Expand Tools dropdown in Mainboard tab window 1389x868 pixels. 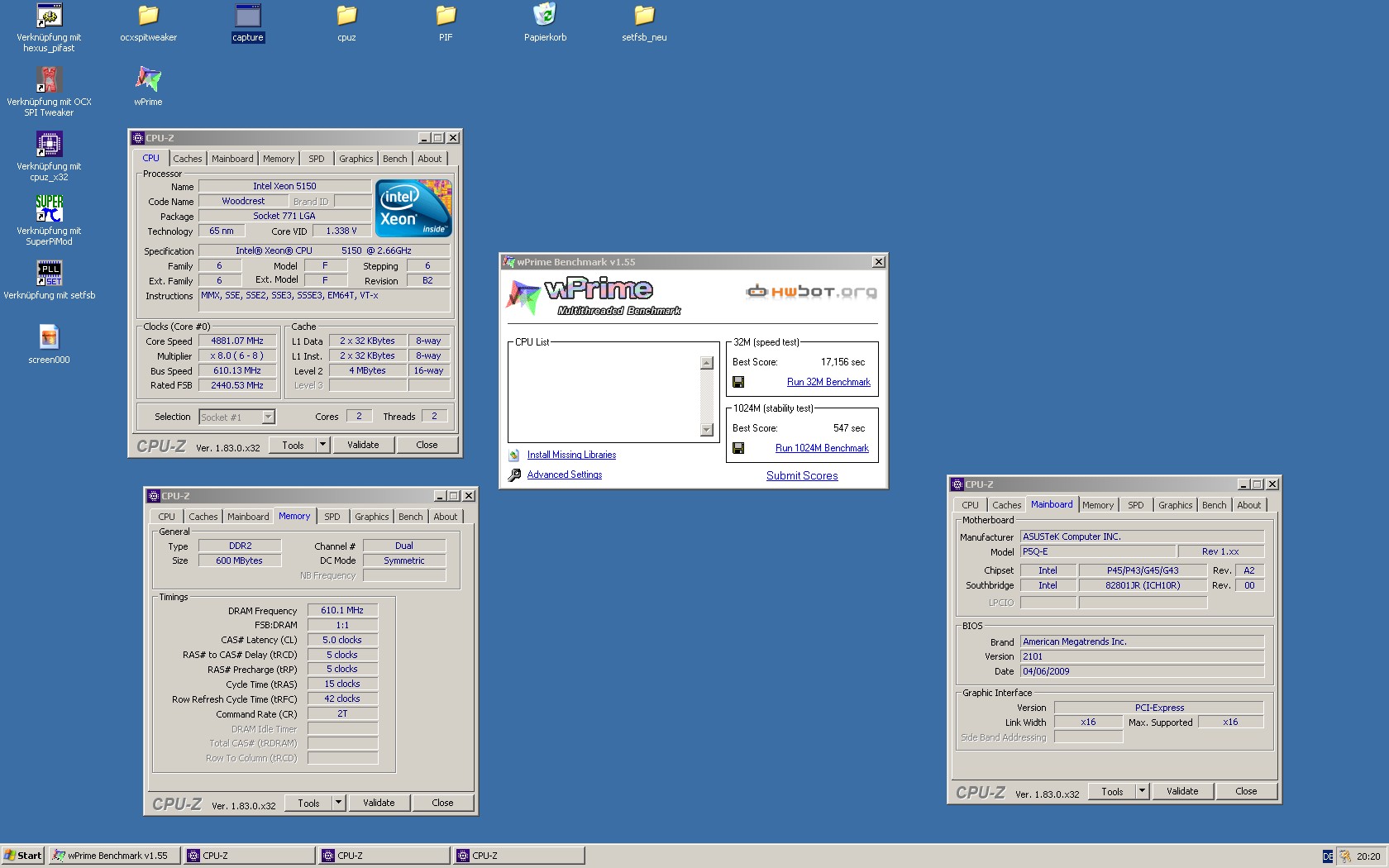tap(1143, 791)
